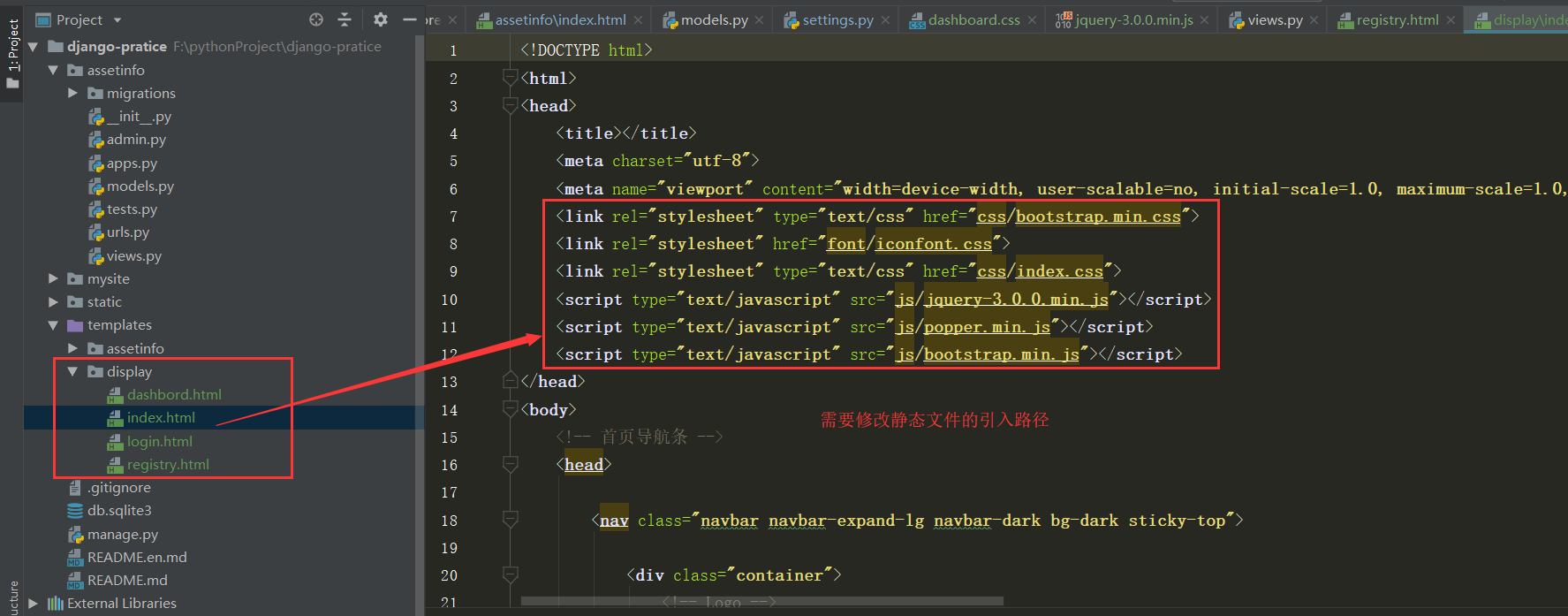This screenshot has width=1568, height=616.
Task: Click the js/jquery-3.0.0.min.js path
Action: 1002,300
